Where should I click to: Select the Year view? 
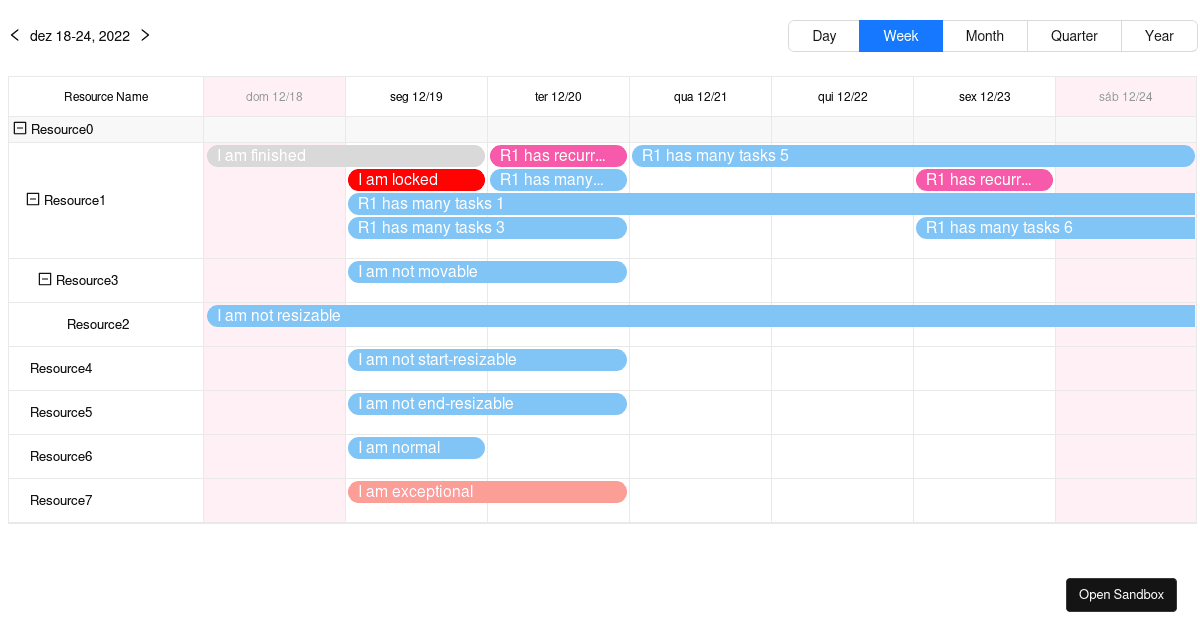pos(1159,36)
